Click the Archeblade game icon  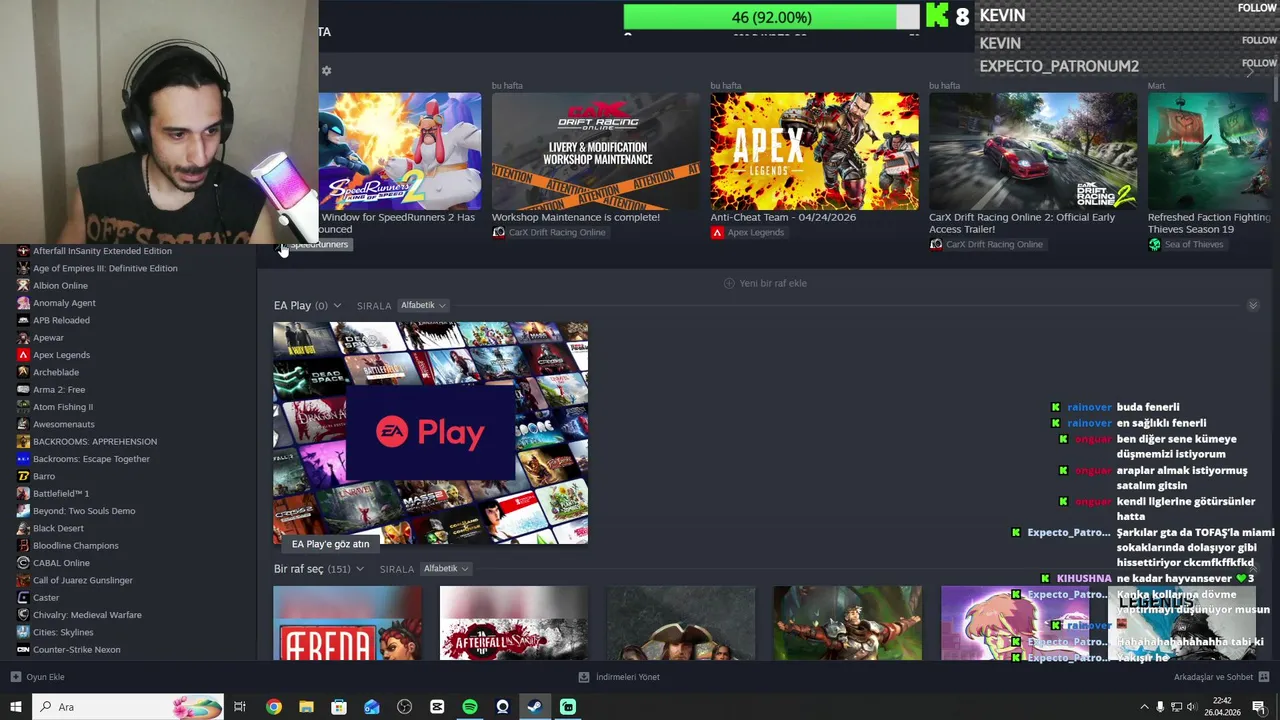(23, 372)
